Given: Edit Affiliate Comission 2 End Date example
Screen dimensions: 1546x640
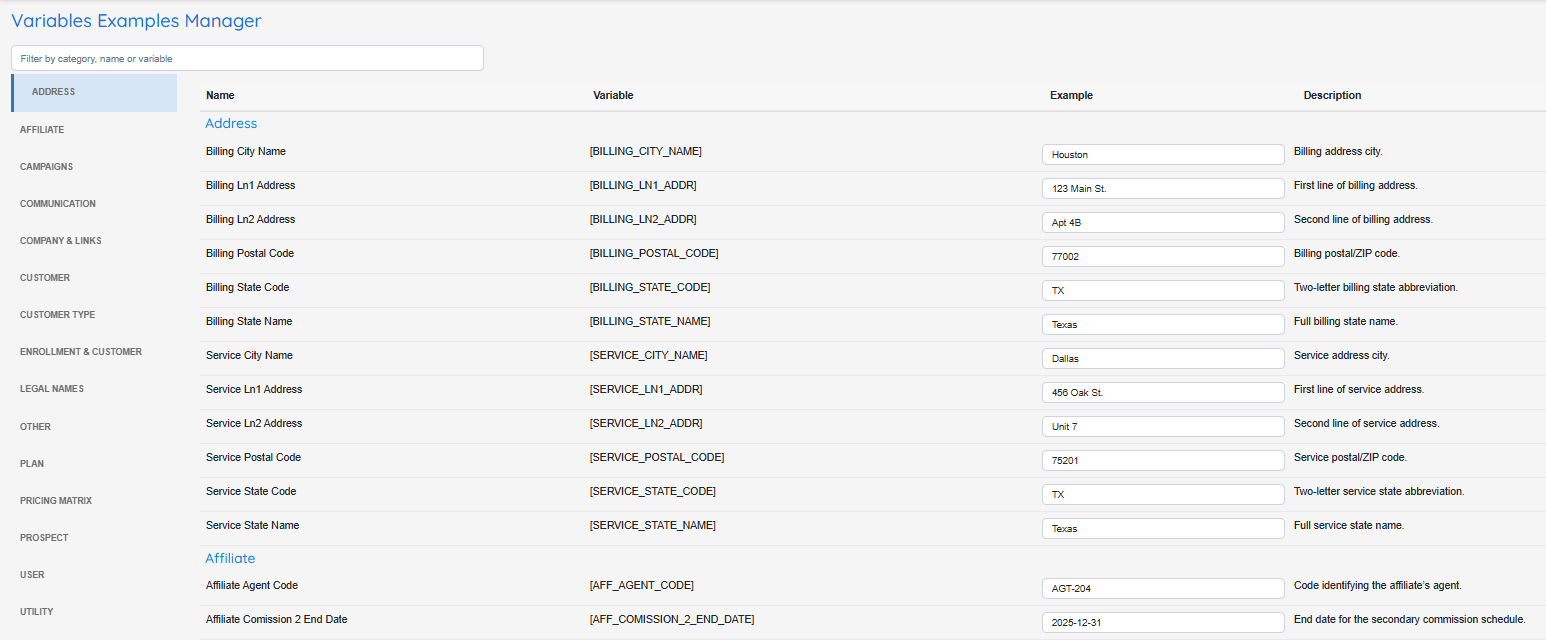Looking at the screenshot, I should point(1162,623).
